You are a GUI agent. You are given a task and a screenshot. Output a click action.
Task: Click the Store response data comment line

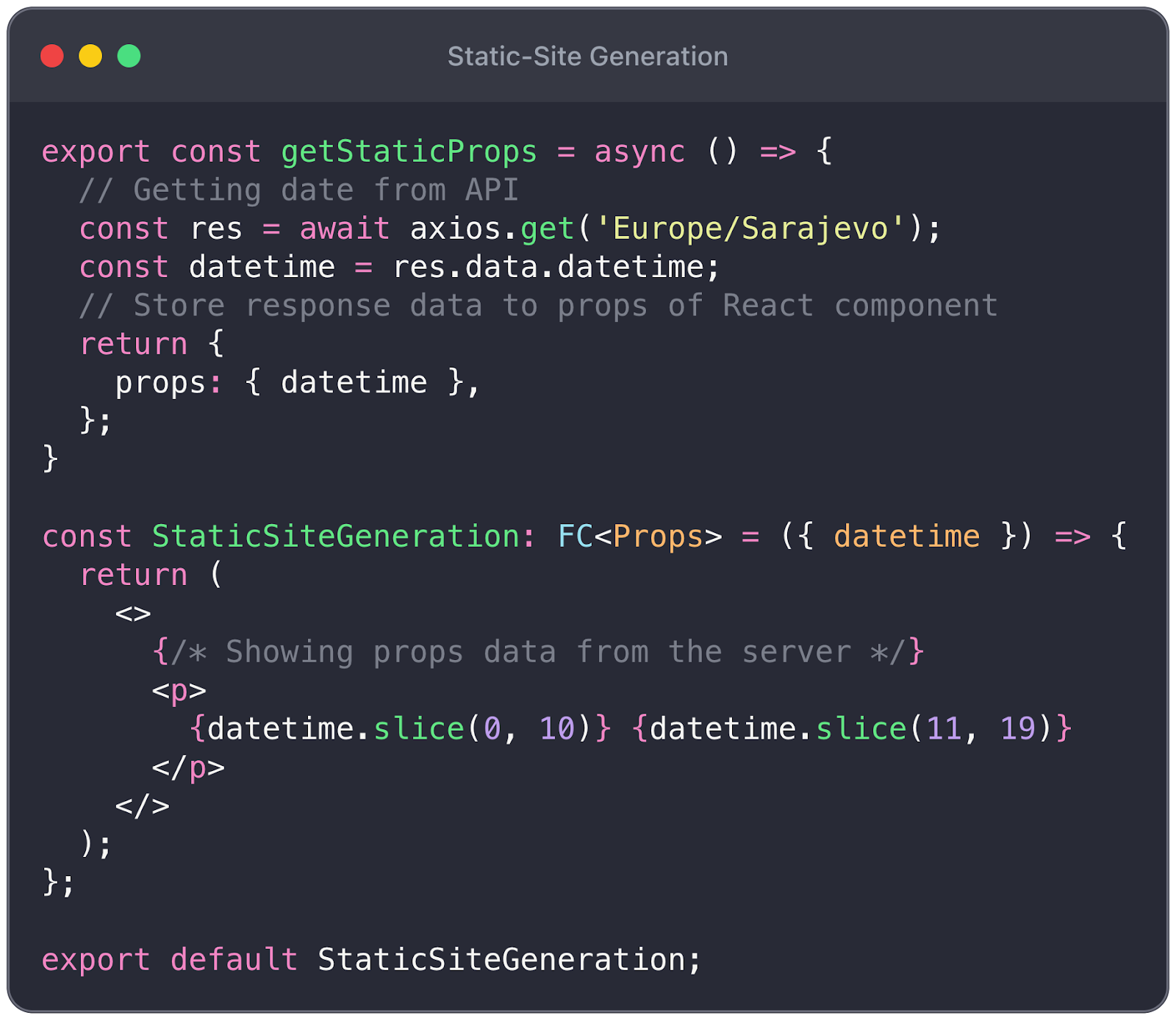pos(539,306)
